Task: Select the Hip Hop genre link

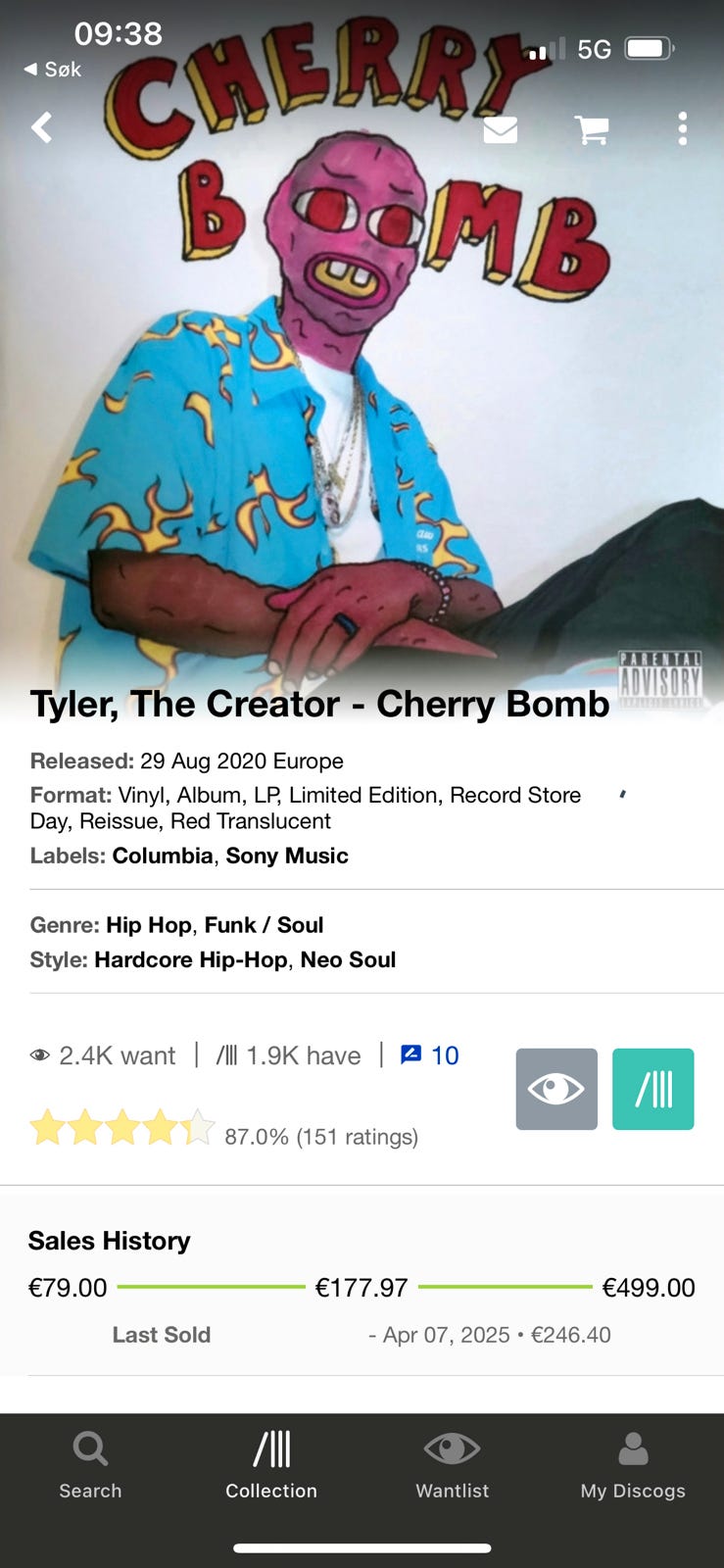Action: coord(149,925)
